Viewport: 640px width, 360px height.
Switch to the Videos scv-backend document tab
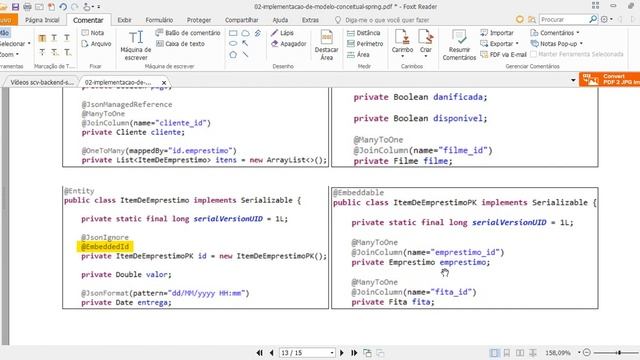[42, 82]
